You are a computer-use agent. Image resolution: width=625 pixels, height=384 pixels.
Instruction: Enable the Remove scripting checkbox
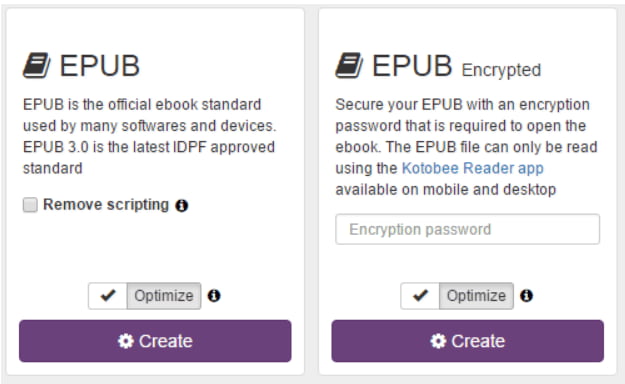(30, 205)
